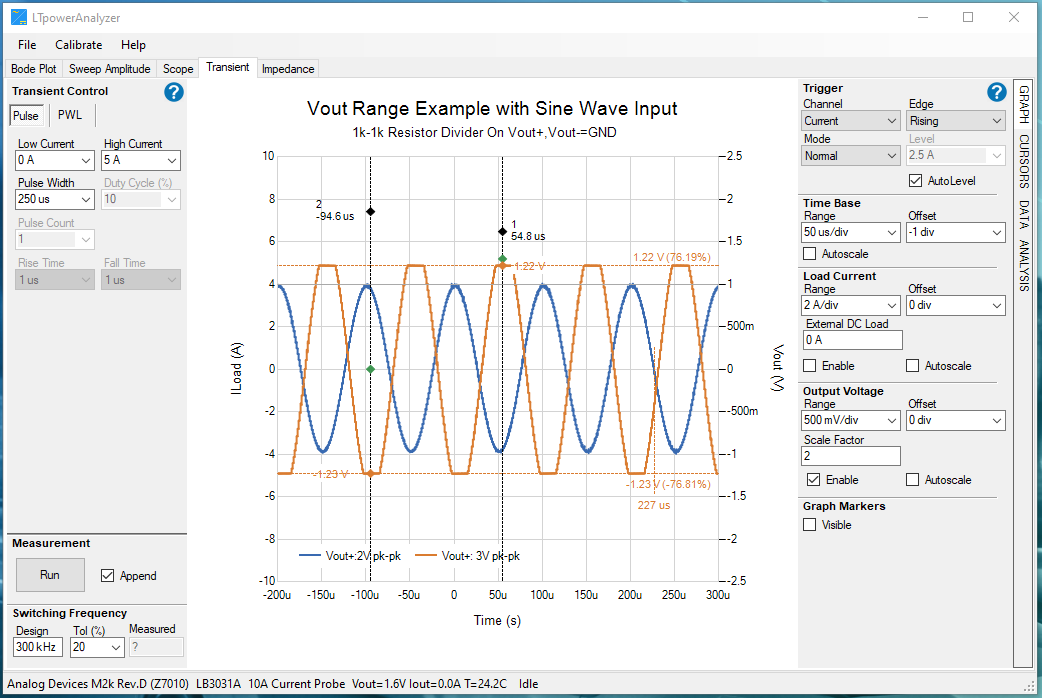Toggle the Append checkbox
The height and width of the screenshot is (698, 1042).
108,576
